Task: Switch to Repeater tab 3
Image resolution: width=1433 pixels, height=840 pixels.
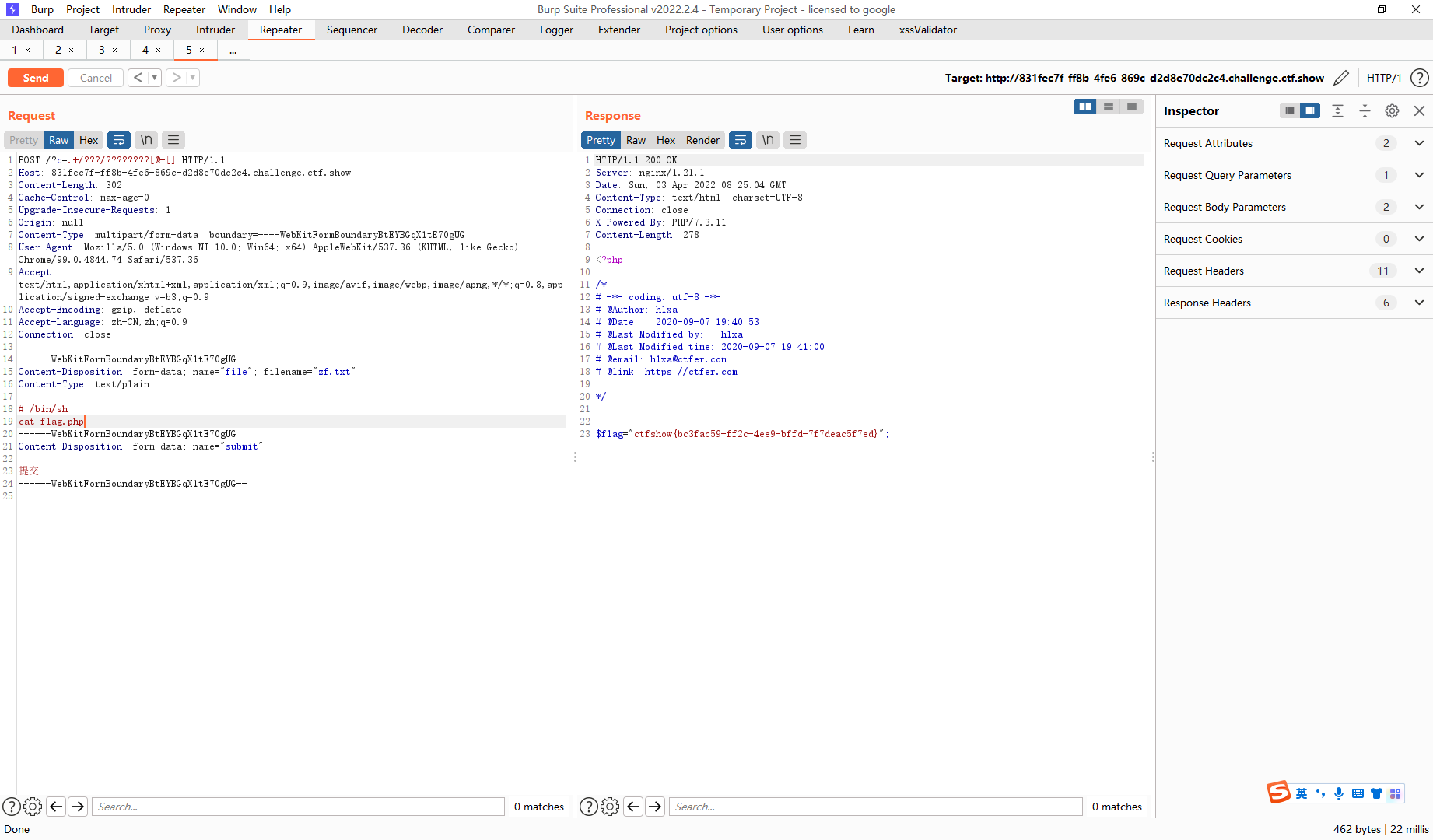Action: point(103,50)
